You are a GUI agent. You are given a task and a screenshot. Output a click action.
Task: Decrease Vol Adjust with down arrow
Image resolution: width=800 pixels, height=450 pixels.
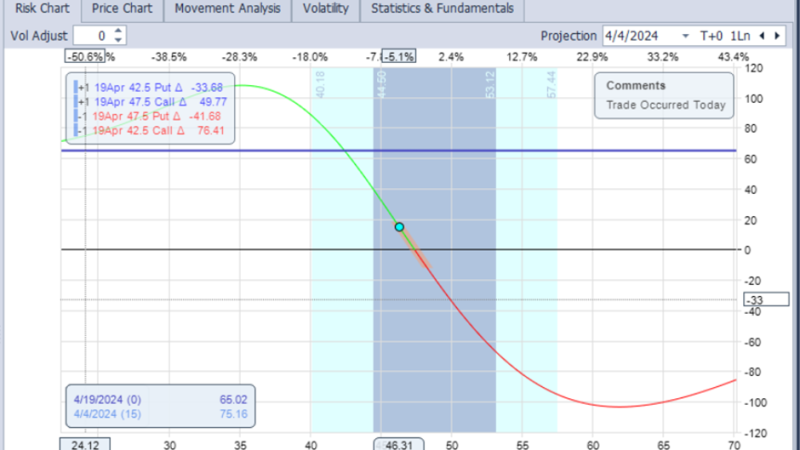click(x=119, y=40)
